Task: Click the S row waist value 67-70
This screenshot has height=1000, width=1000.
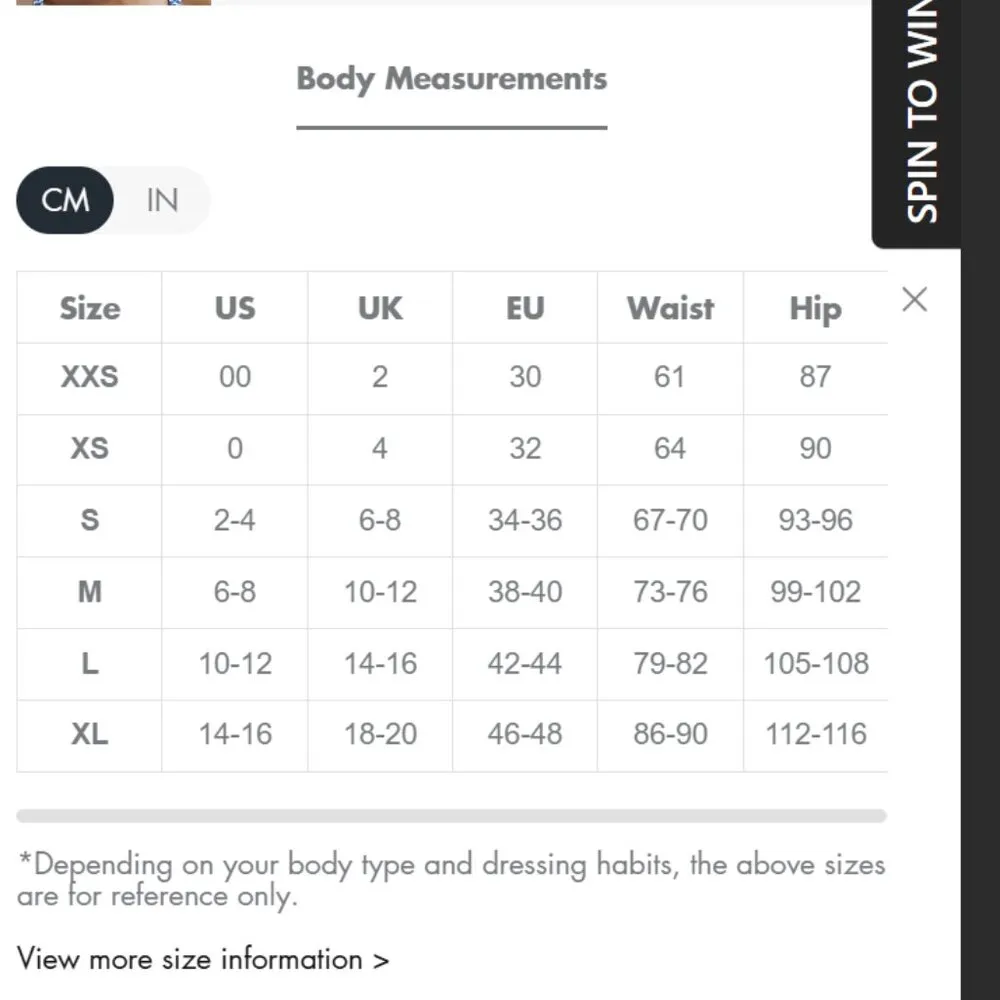Action: pyautogui.click(x=670, y=520)
